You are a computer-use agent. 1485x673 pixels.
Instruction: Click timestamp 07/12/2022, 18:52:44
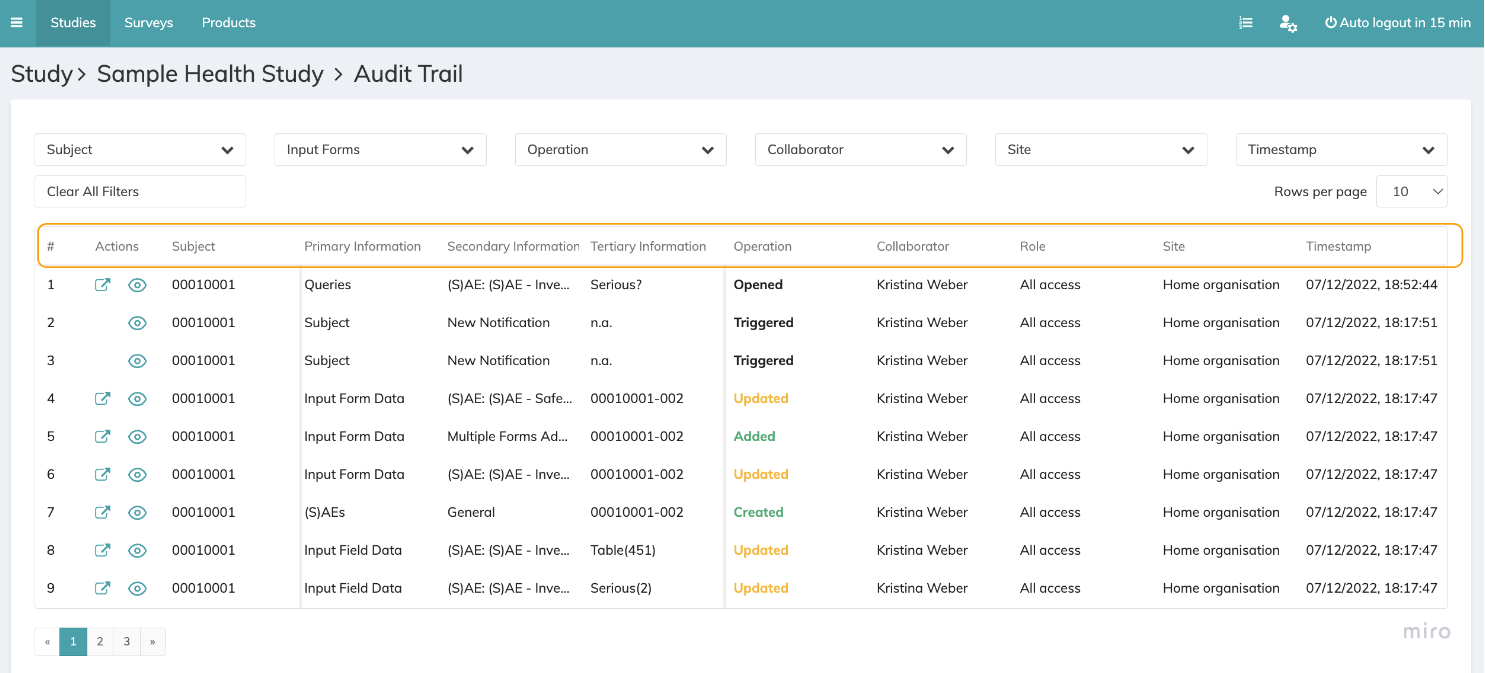[x=1372, y=285]
